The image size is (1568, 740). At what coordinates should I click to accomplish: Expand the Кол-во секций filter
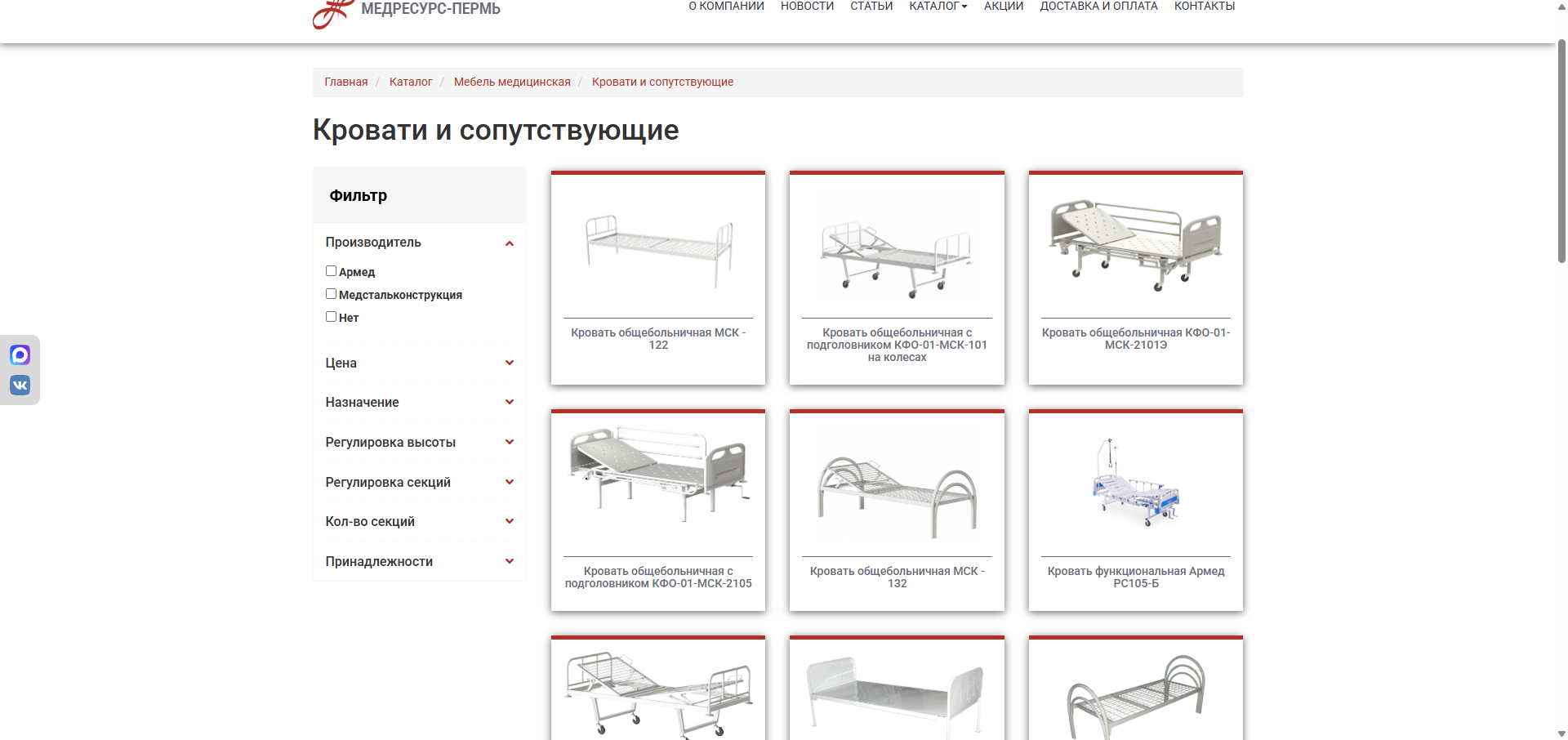420,521
